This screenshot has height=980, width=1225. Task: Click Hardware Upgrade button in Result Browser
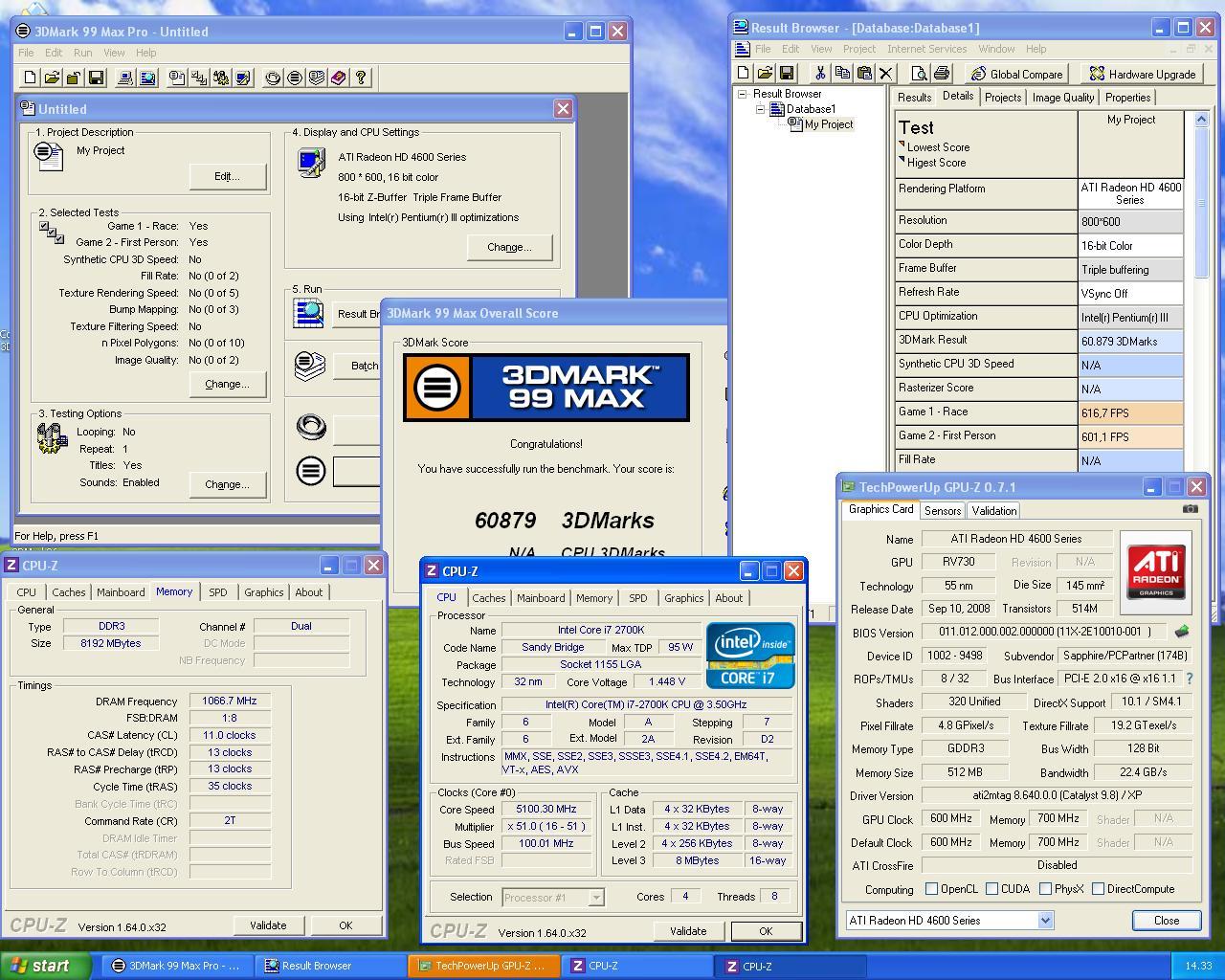tap(1142, 74)
